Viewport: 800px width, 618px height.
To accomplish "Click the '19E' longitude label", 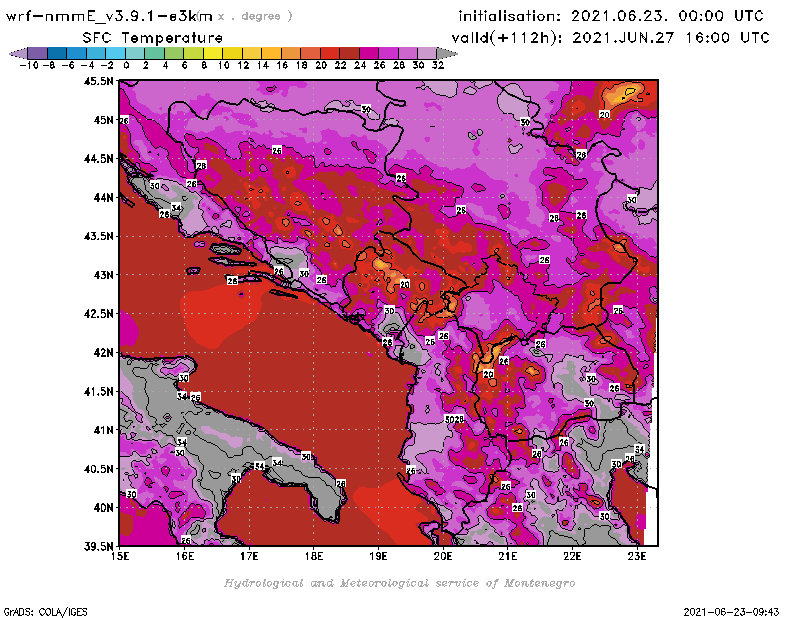I will (378, 556).
